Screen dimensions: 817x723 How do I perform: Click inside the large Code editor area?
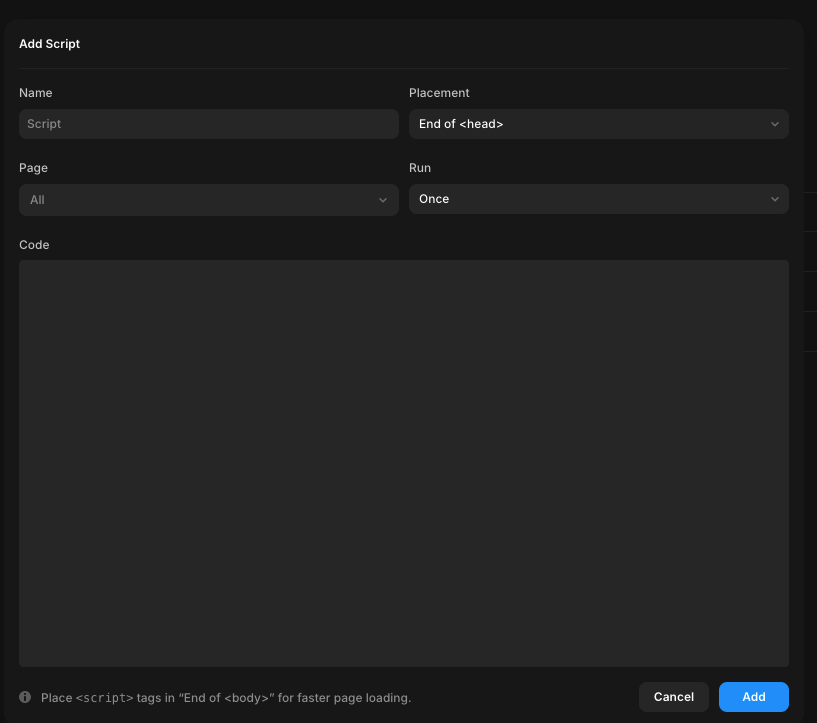pyautogui.click(x=403, y=463)
